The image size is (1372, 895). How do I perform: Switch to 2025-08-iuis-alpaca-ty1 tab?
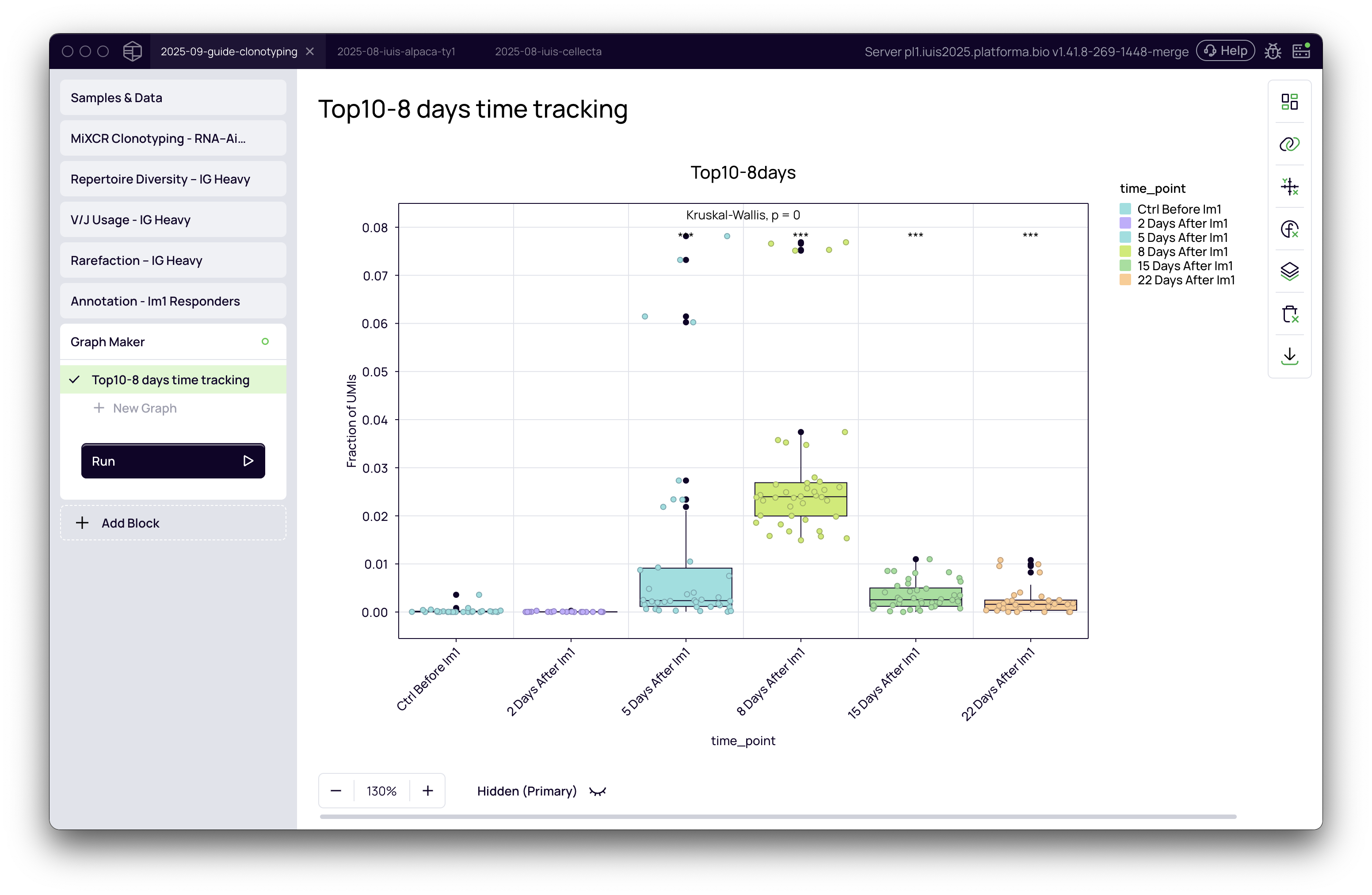[396, 51]
